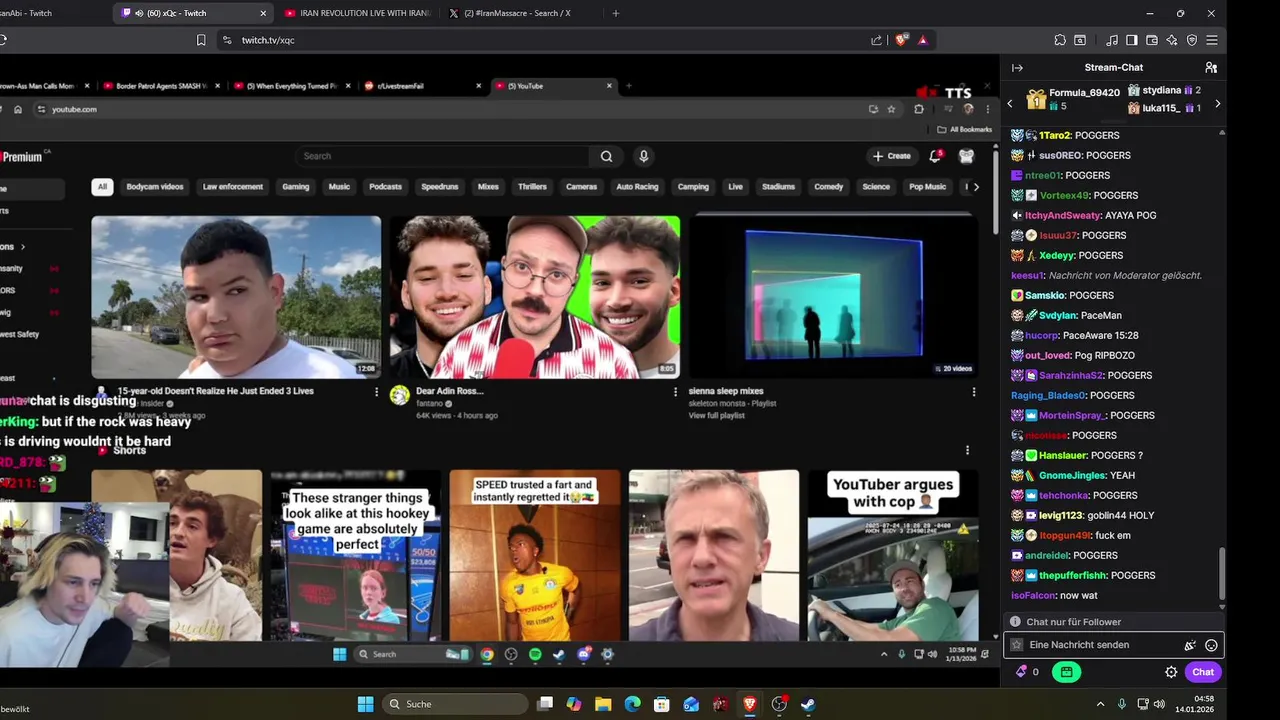Click chat username thepufferfishh
This screenshot has height=720, width=1280.
[x=1070, y=575]
